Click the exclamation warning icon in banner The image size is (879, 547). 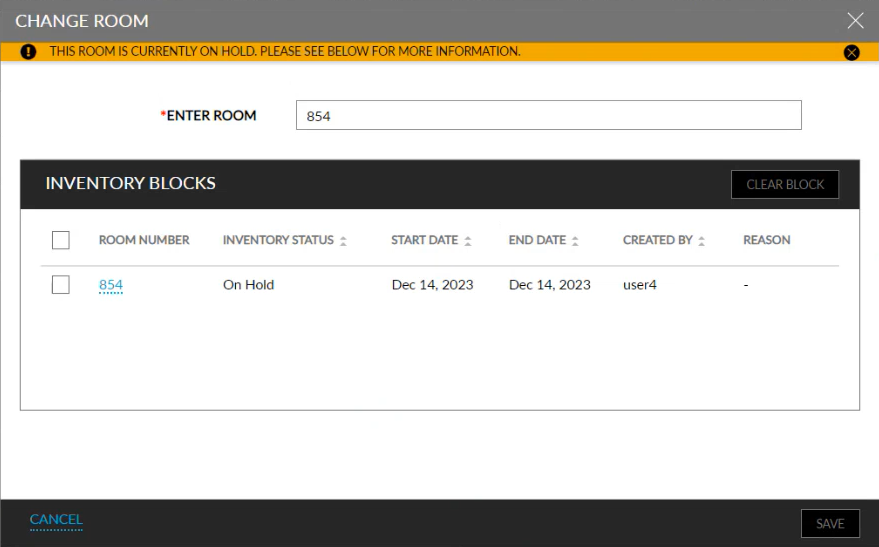(28, 51)
